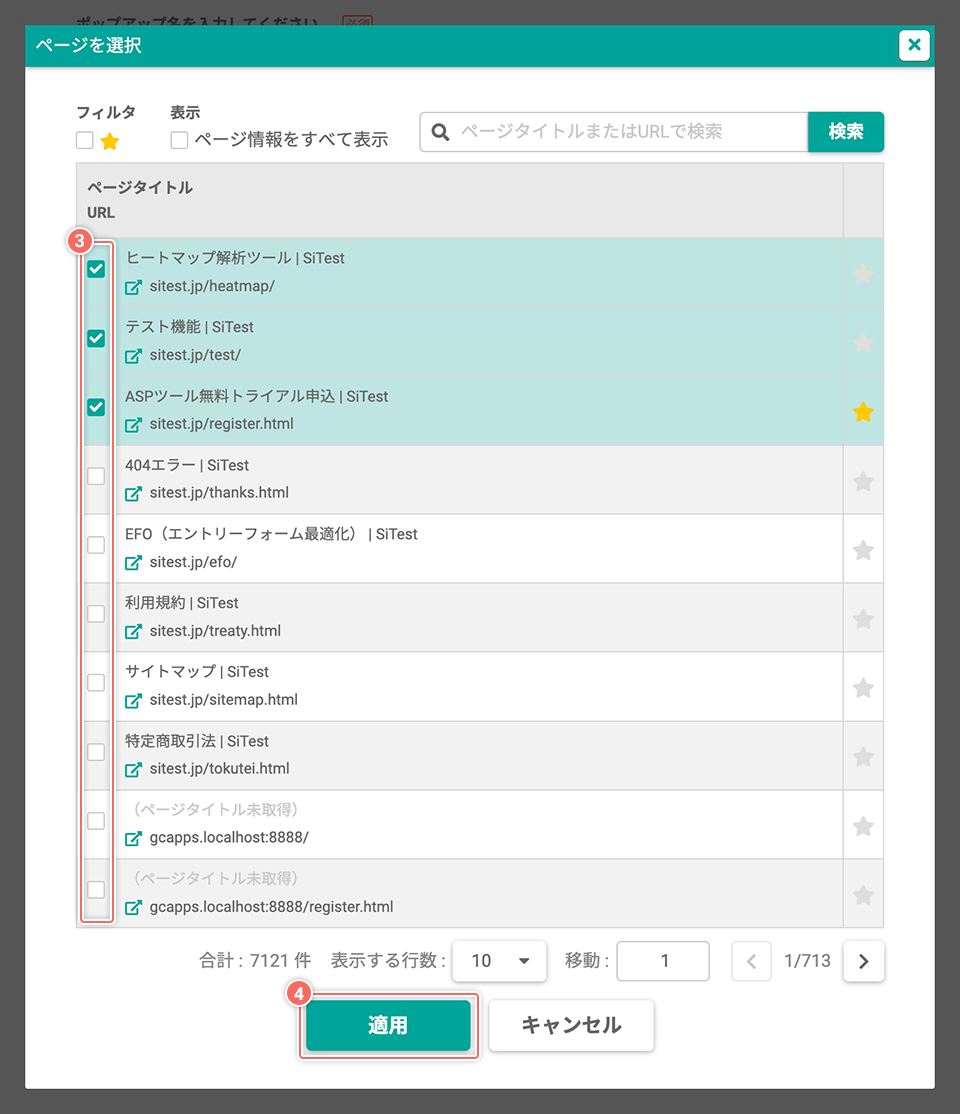Star the EFO（エントリーフォーム最適化） row
960x1114 pixels.
pyautogui.click(x=863, y=550)
